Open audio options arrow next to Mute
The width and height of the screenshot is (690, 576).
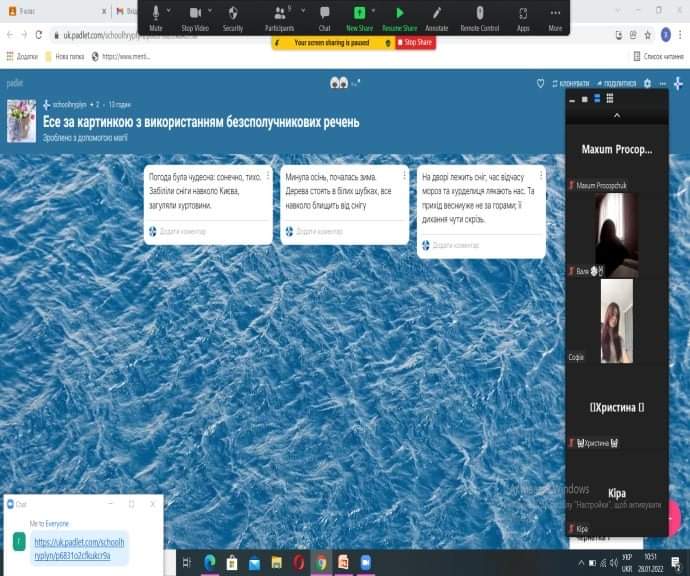pyautogui.click(x=169, y=11)
